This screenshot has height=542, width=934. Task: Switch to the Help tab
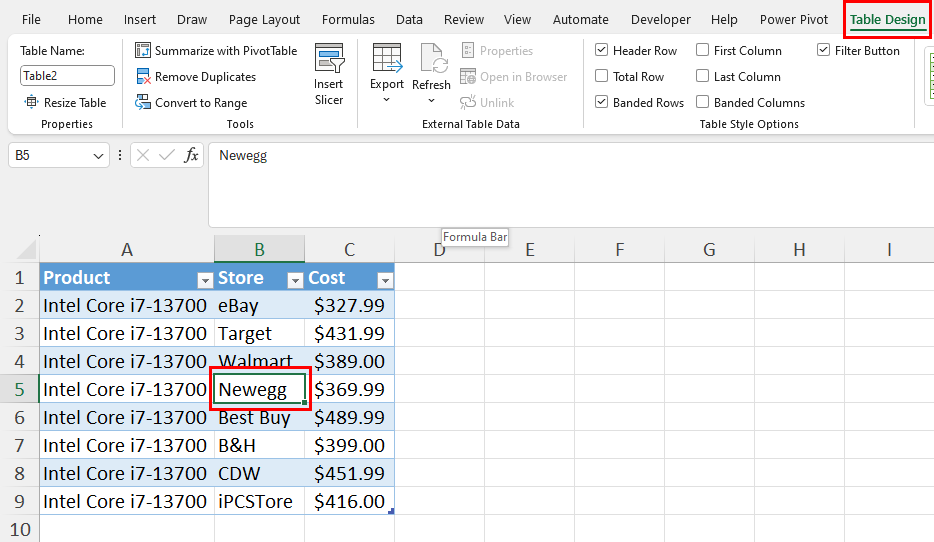tap(724, 20)
